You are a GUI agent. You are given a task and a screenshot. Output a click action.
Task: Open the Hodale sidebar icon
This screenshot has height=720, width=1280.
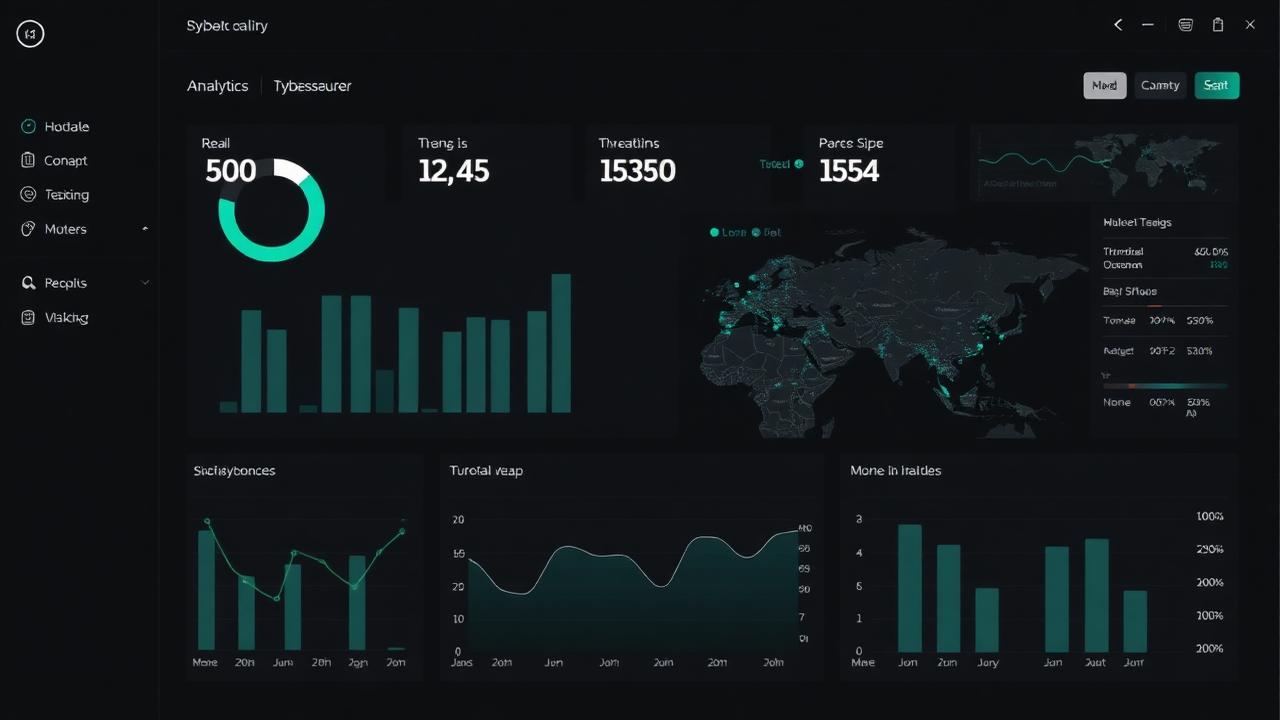click(x=28, y=126)
